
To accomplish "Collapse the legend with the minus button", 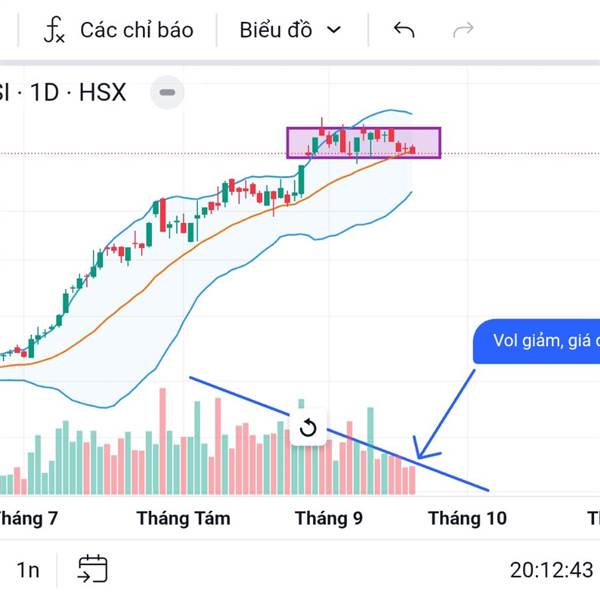I will 167,93.
